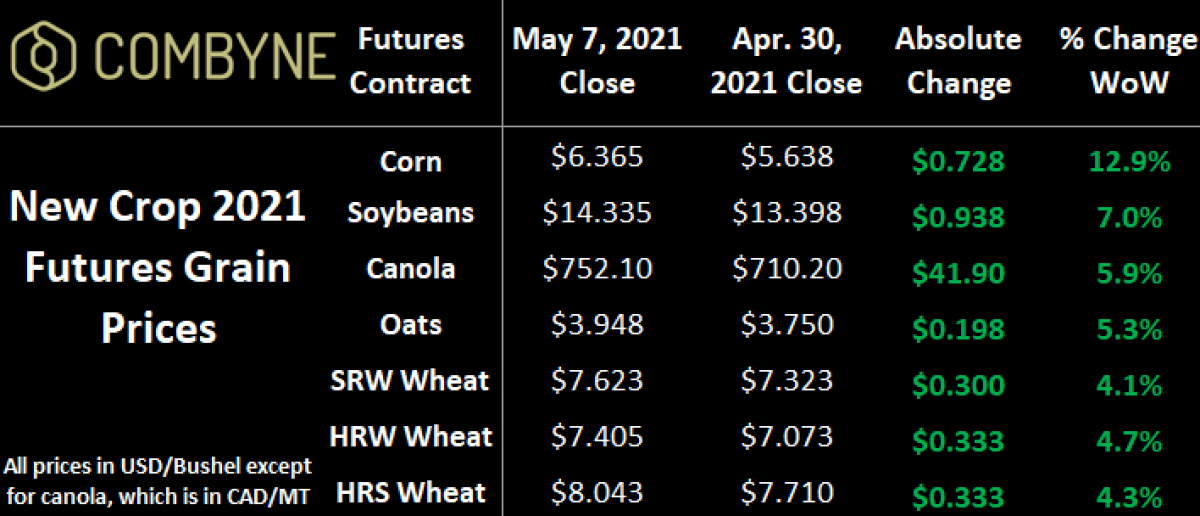Select the Soybeans row label

point(410,213)
